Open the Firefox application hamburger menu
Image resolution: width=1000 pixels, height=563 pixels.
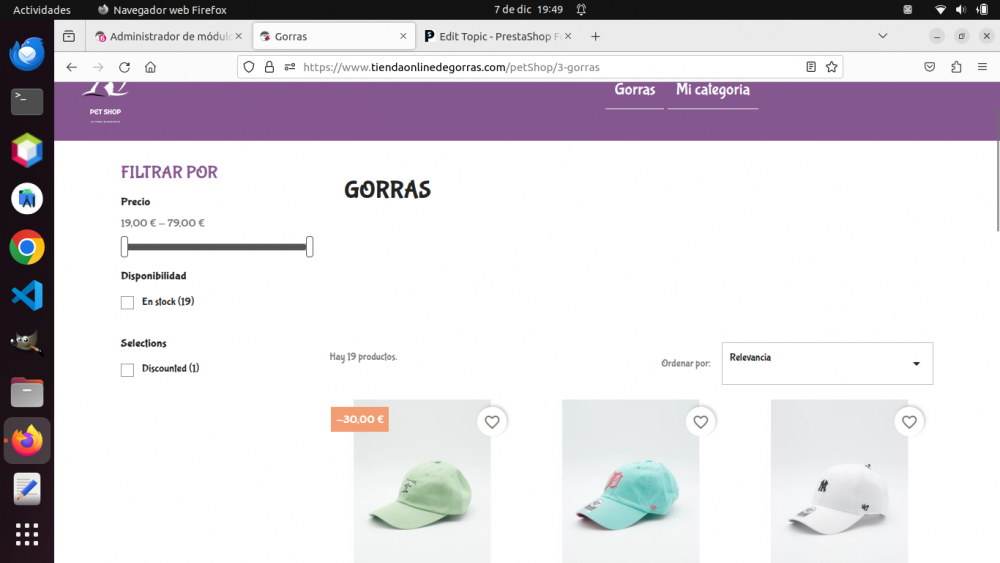click(x=982, y=67)
